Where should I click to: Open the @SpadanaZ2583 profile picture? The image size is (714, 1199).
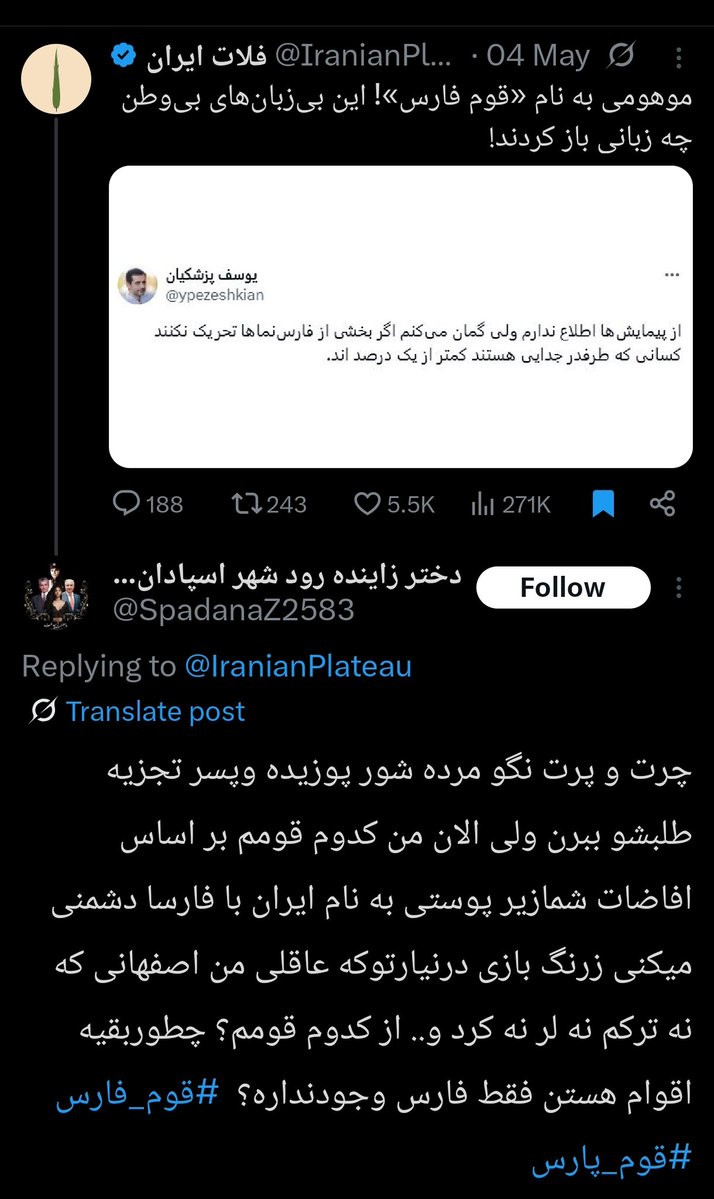tap(56, 596)
